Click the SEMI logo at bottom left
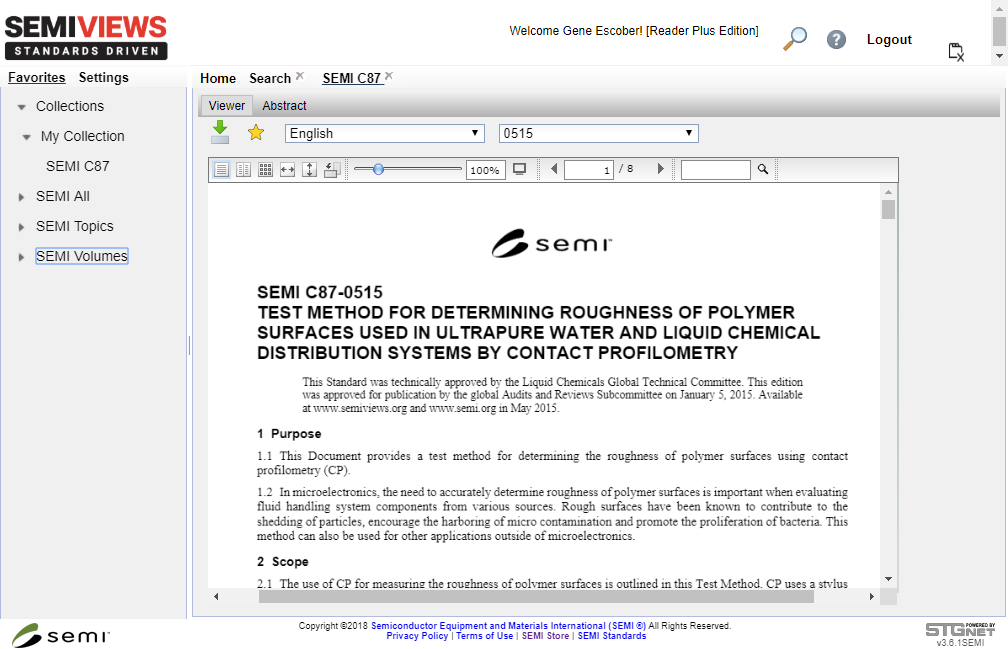The width and height of the screenshot is (1008, 649). coord(60,636)
